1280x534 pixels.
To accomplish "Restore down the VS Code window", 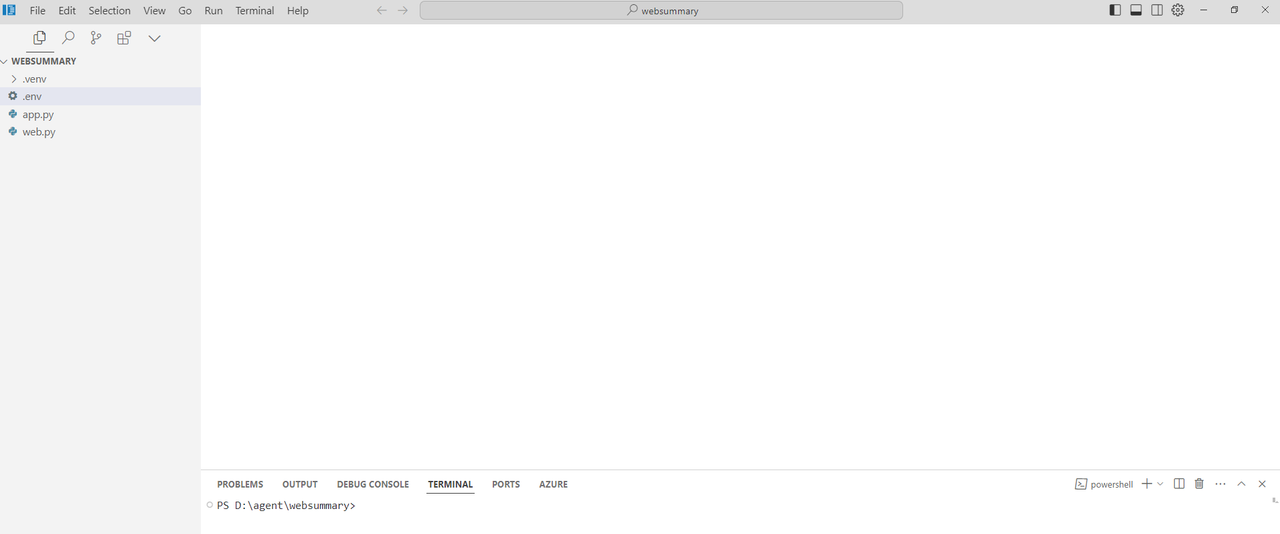I will (x=1234, y=10).
